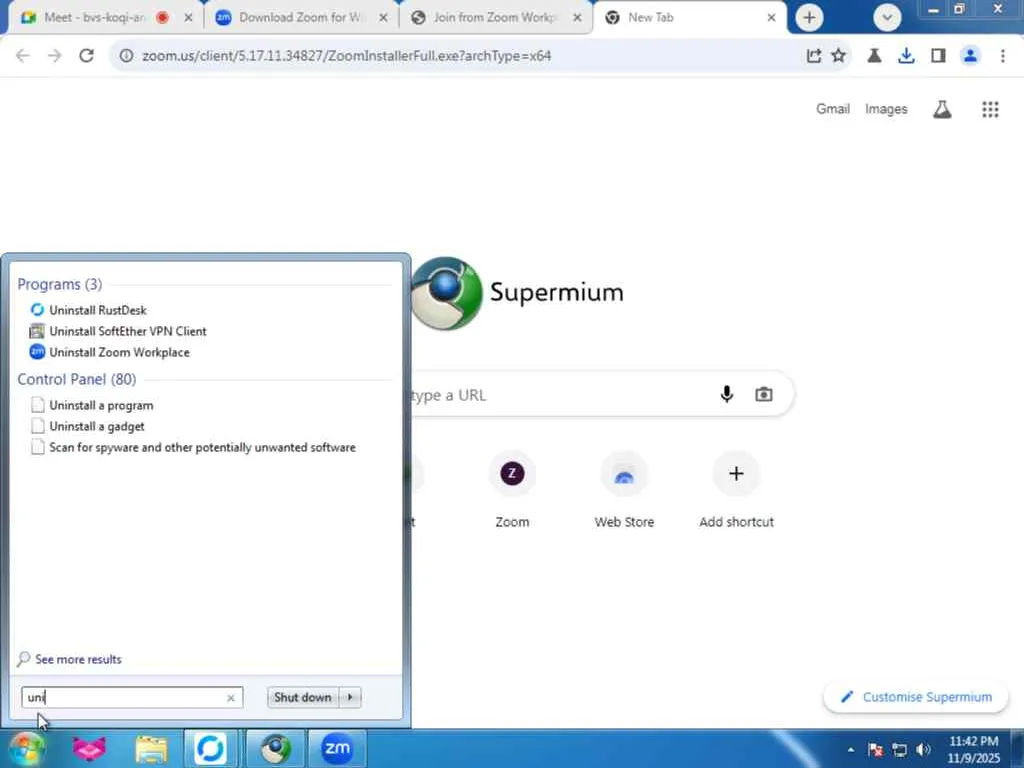Click the address bar URL text

click(347, 56)
